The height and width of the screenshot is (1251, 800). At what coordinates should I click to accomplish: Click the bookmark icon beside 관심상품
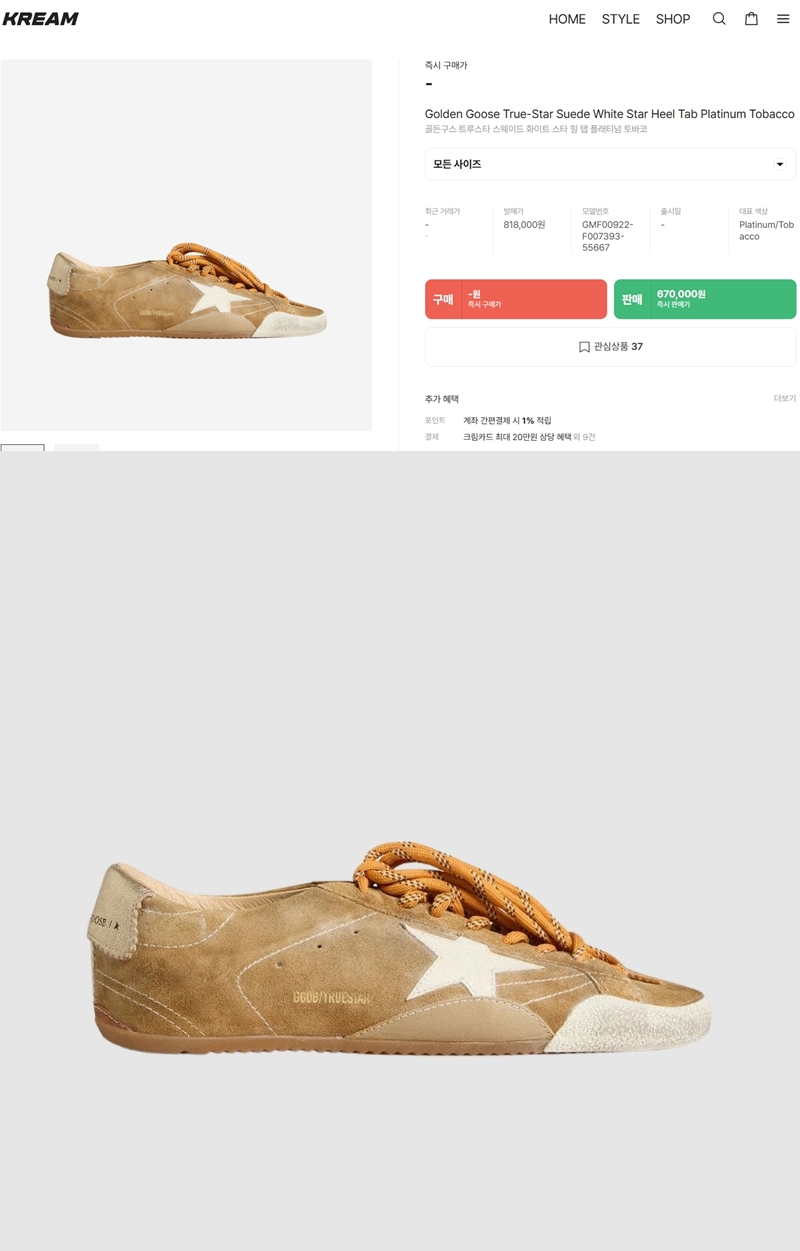pyautogui.click(x=584, y=347)
